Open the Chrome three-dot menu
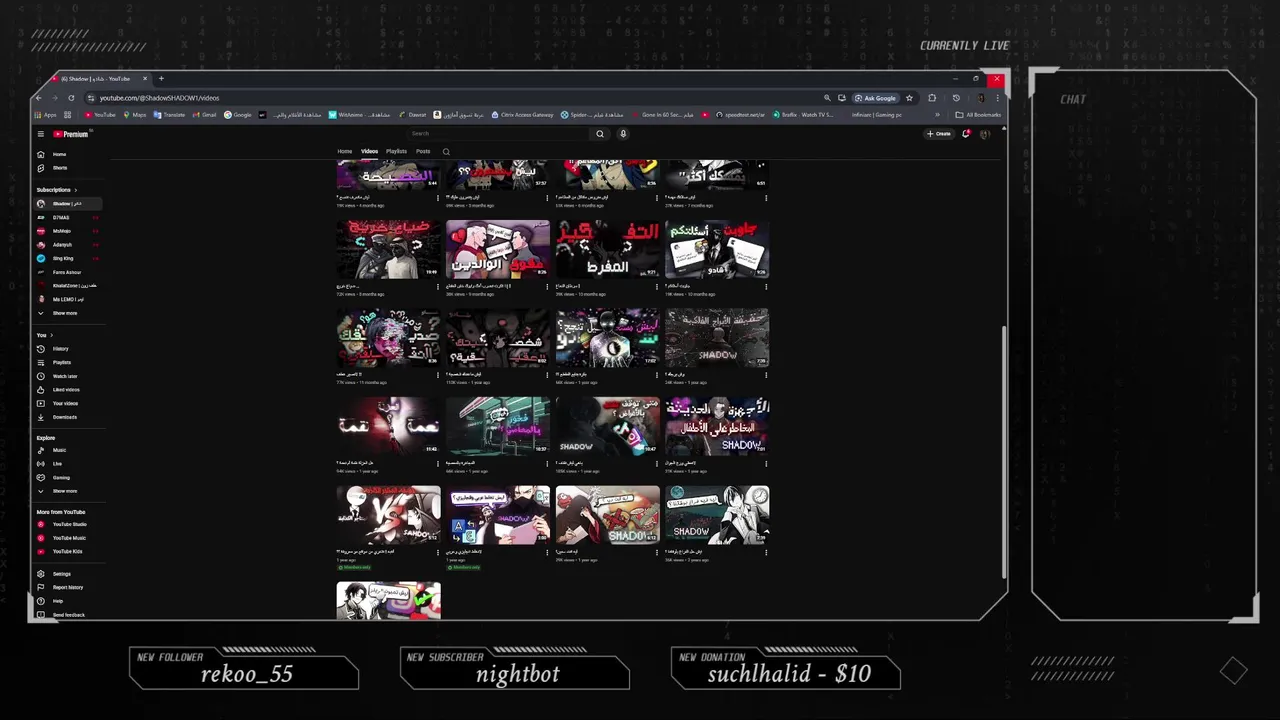Image resolution: width=1280 pixels, height=720 pixels. pos(997,98)
